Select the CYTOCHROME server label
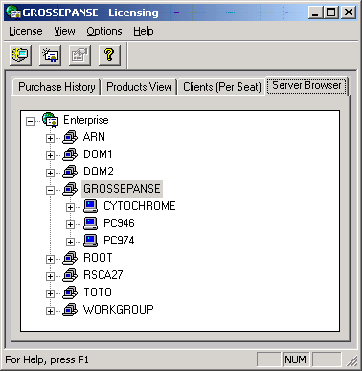Image resolution: width=362 pixels, height=371 pixels. [x=139, y=206]
